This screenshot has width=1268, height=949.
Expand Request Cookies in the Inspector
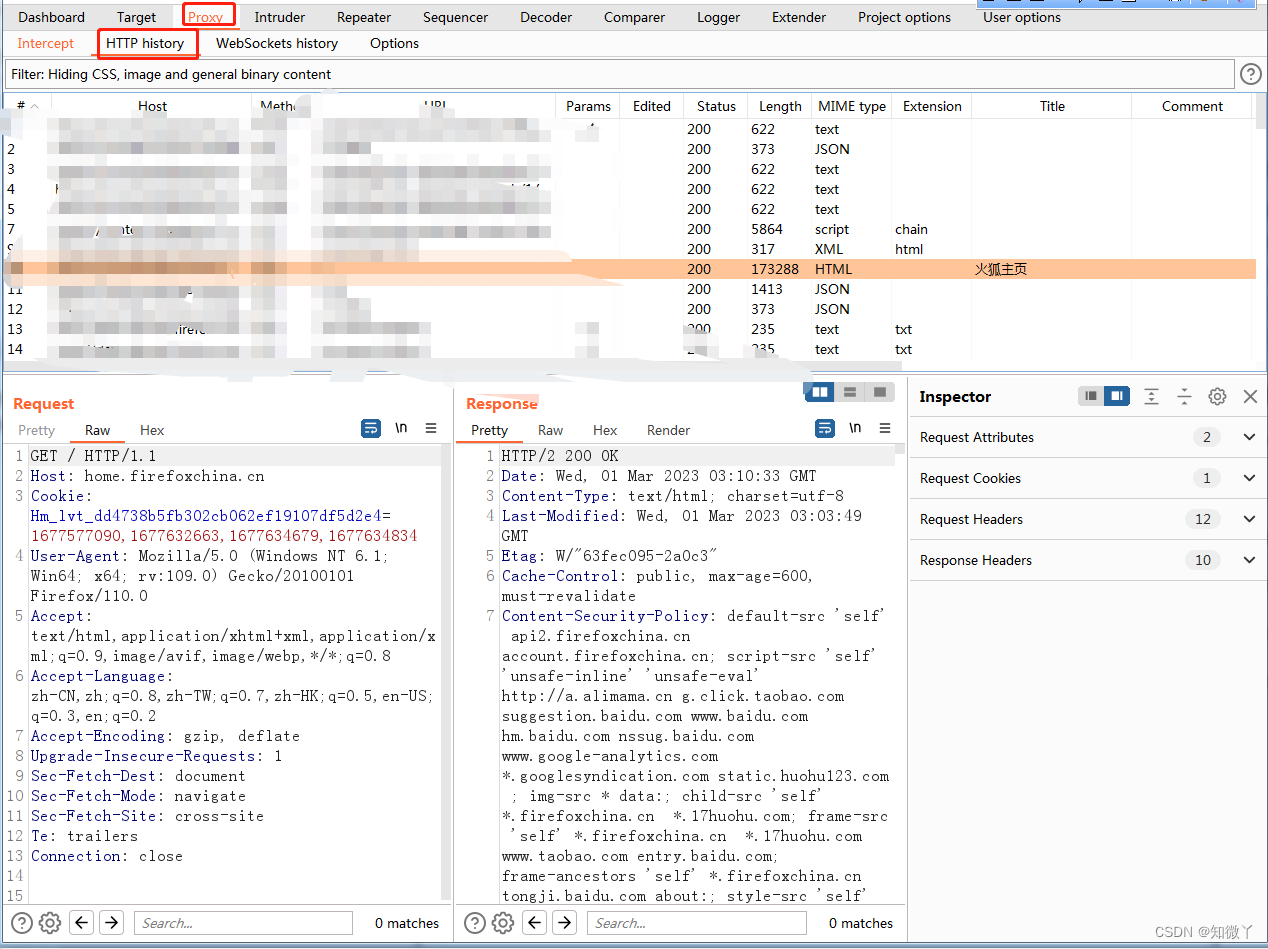(1248, 478)
